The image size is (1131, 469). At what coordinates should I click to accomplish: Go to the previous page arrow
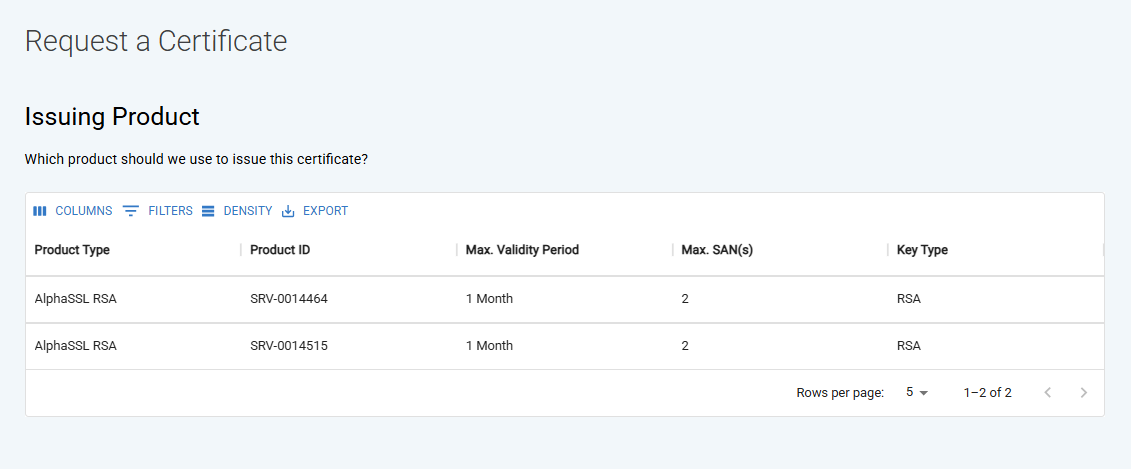point(1048,393)
